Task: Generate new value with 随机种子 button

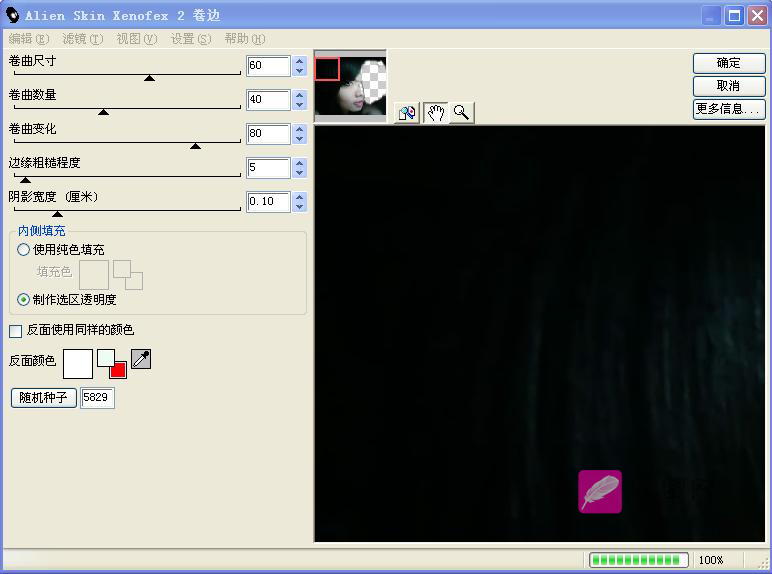Action: click(44, 397)
